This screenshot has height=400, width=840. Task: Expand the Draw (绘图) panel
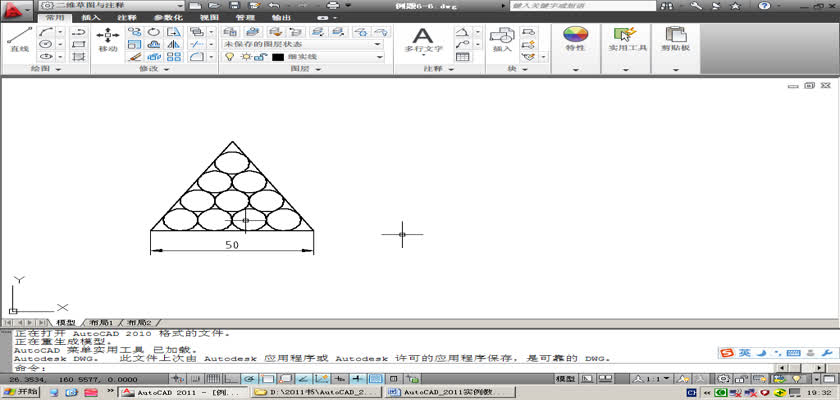click(x=45, y=70)
